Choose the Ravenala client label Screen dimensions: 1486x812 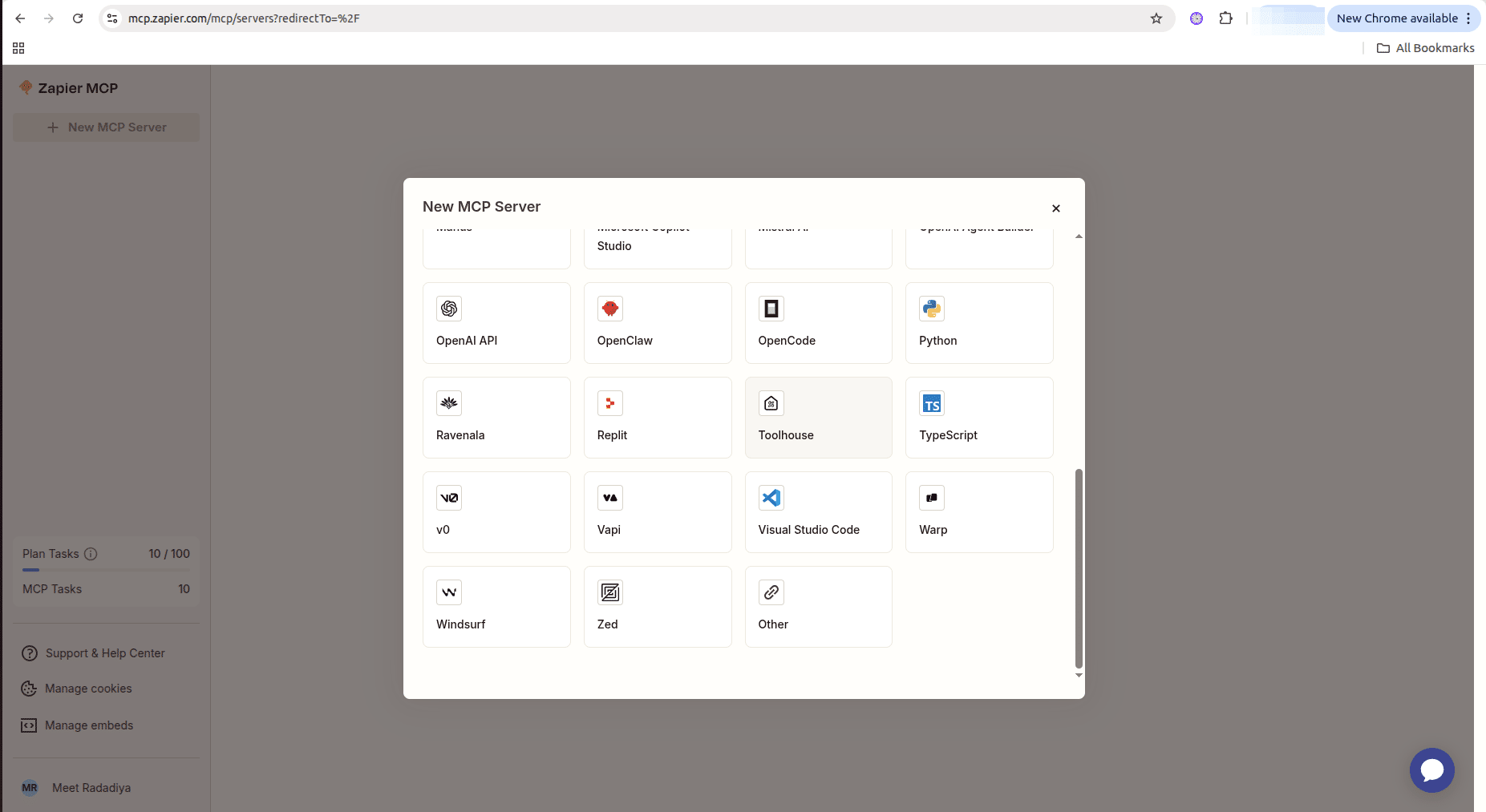(x=460, y=435)
